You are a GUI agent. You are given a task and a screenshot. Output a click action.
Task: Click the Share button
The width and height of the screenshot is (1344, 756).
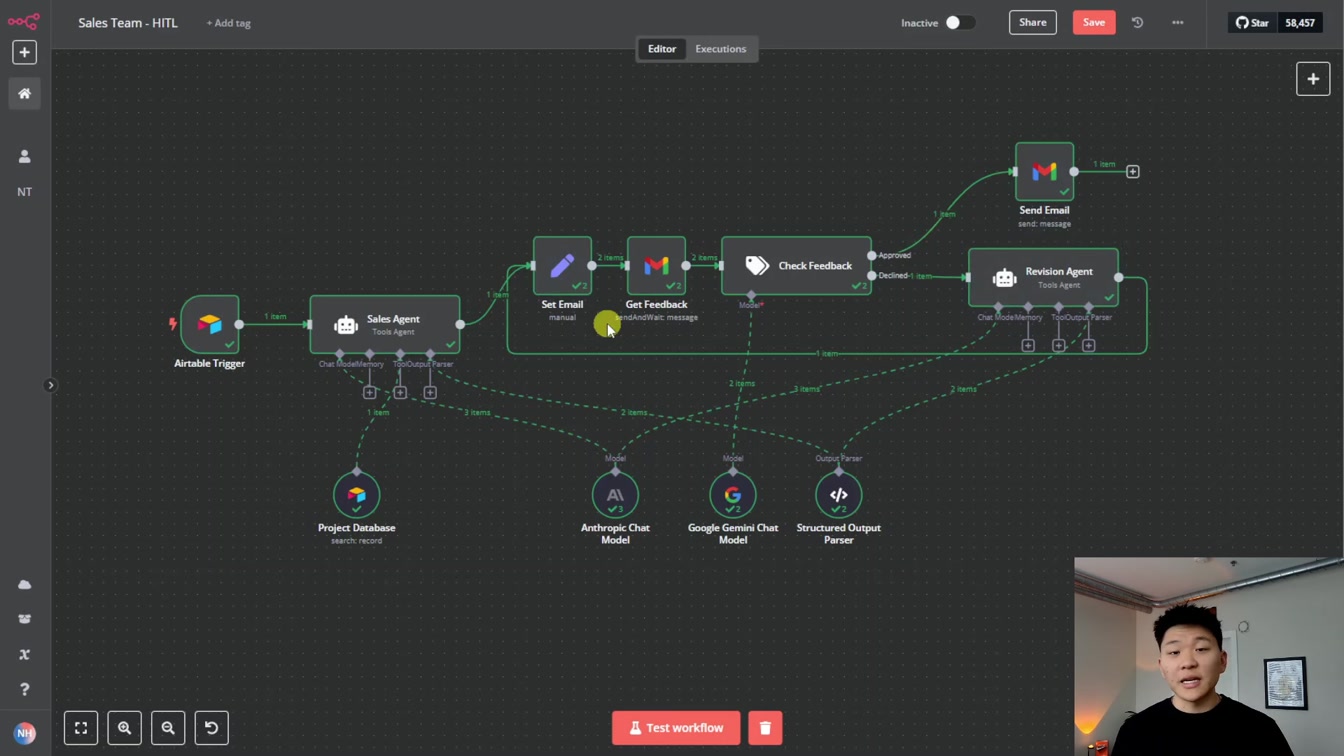1032,22
